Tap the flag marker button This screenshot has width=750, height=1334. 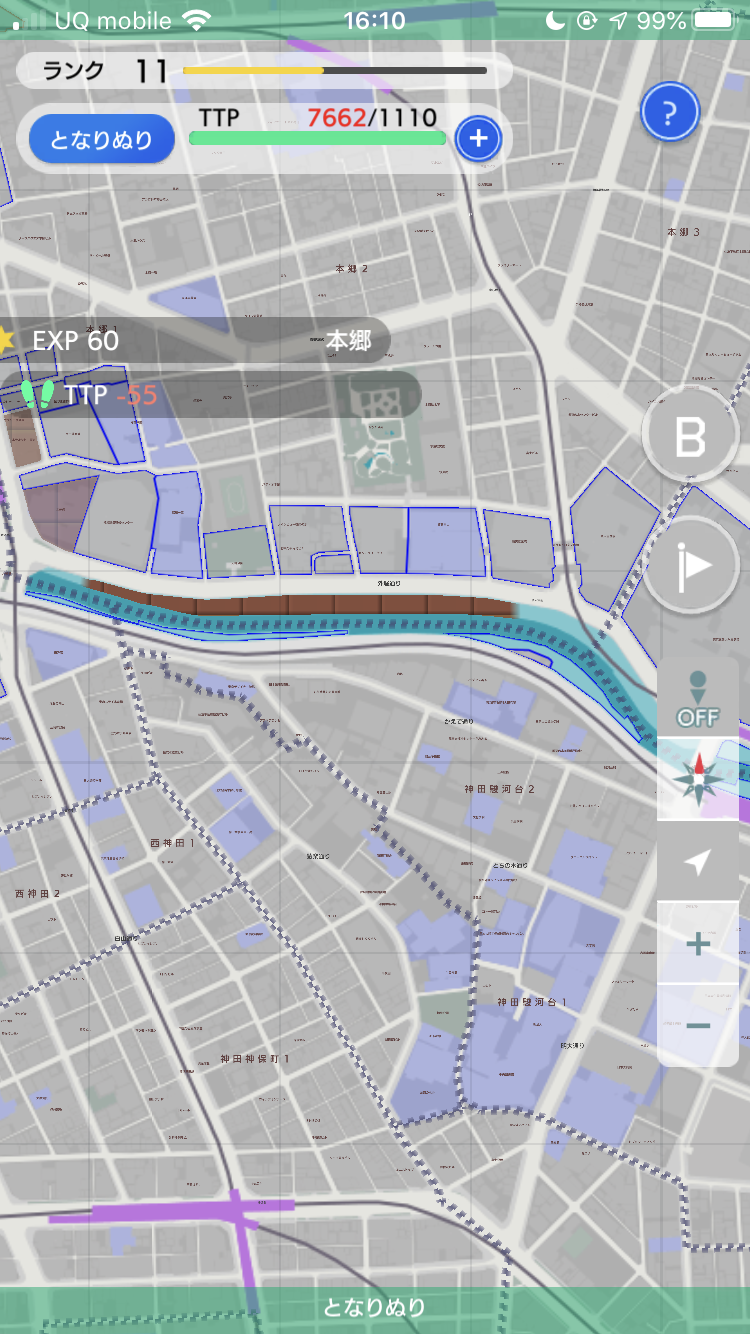click(690, 565)
